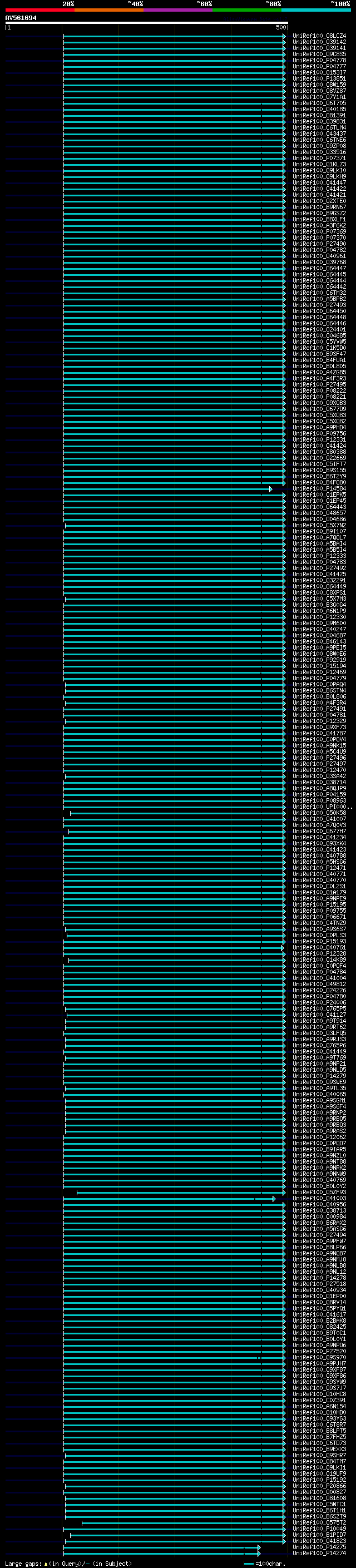Select label UniRef100_C5WTC1
Screen dimensions: 356x1568
(319, 1503)
